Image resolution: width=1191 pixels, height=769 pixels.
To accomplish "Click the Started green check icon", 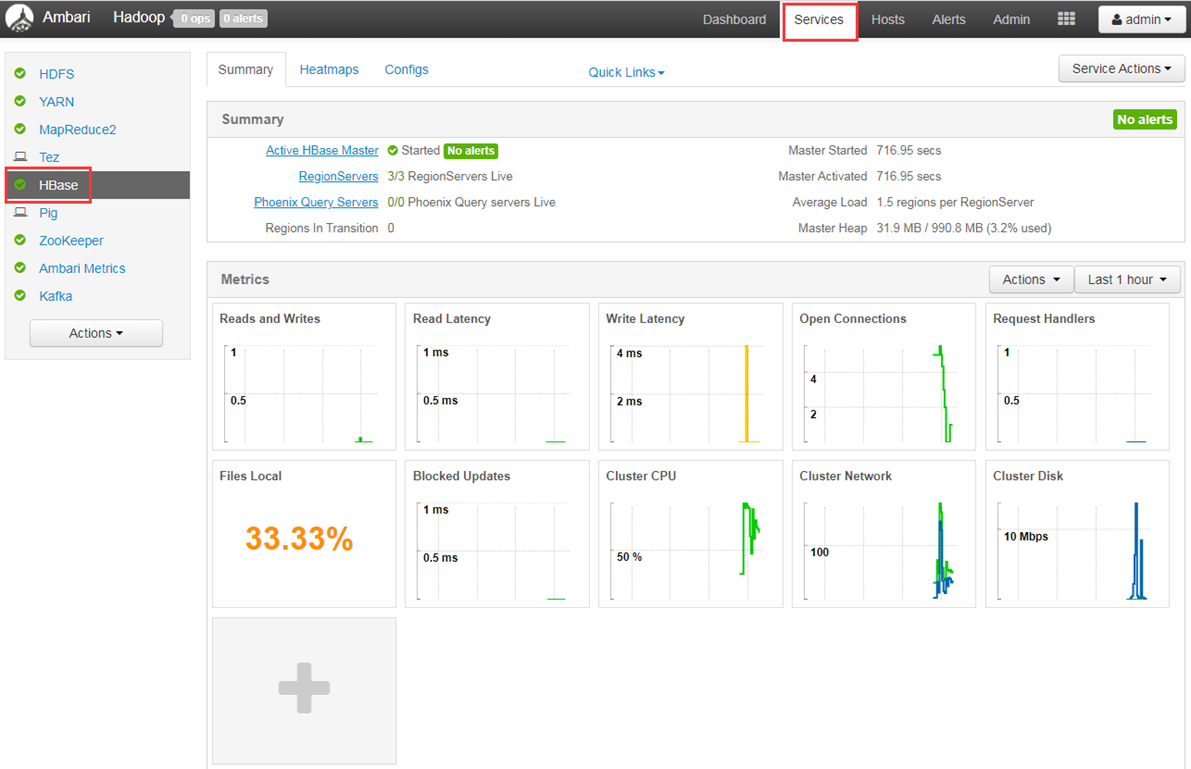I will 393,150.
